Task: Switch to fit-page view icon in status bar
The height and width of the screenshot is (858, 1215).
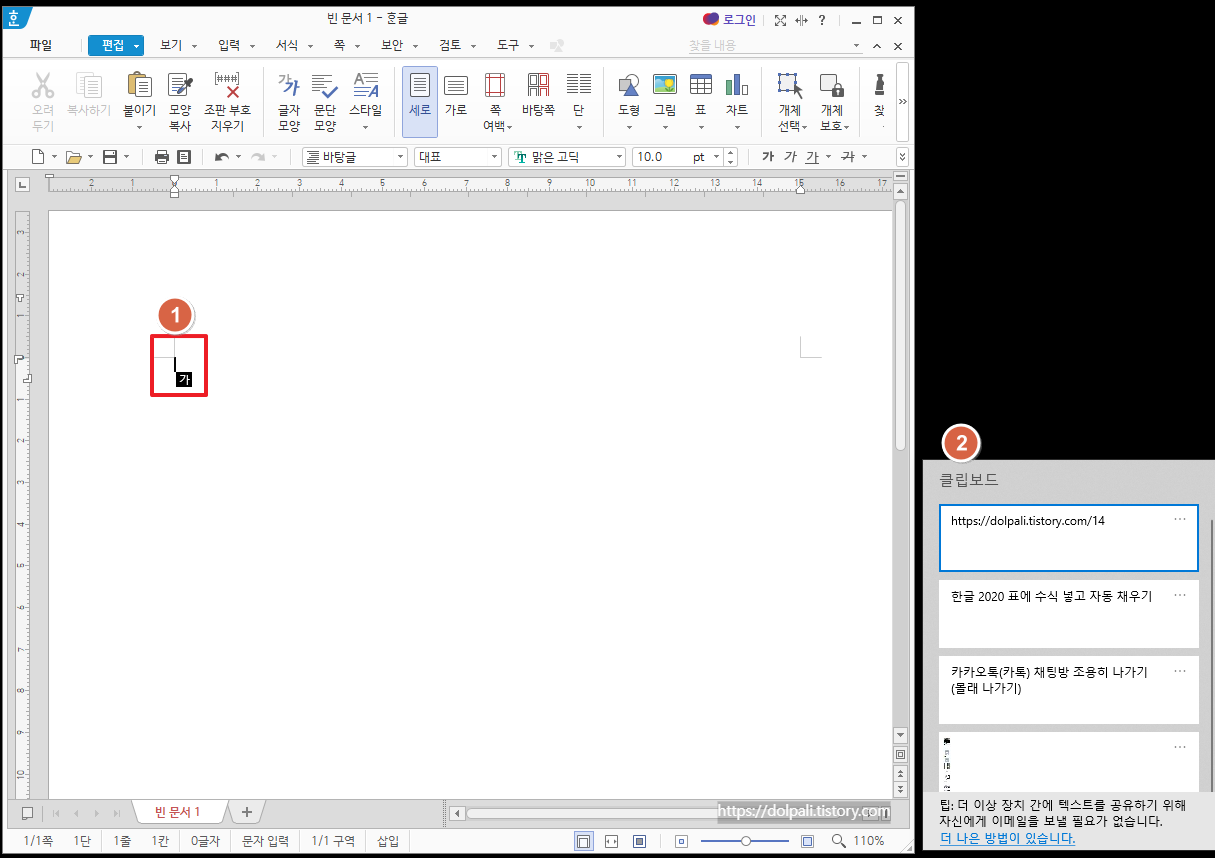Action: tap(640, 841)
